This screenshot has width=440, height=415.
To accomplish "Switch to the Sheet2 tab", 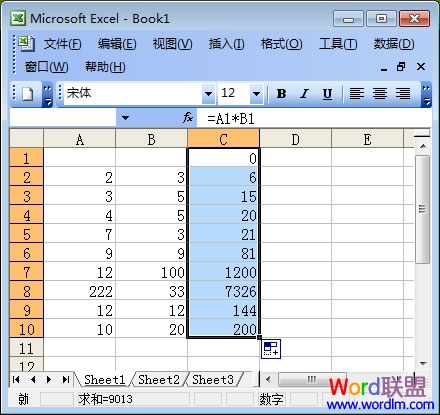I will 159,380.
